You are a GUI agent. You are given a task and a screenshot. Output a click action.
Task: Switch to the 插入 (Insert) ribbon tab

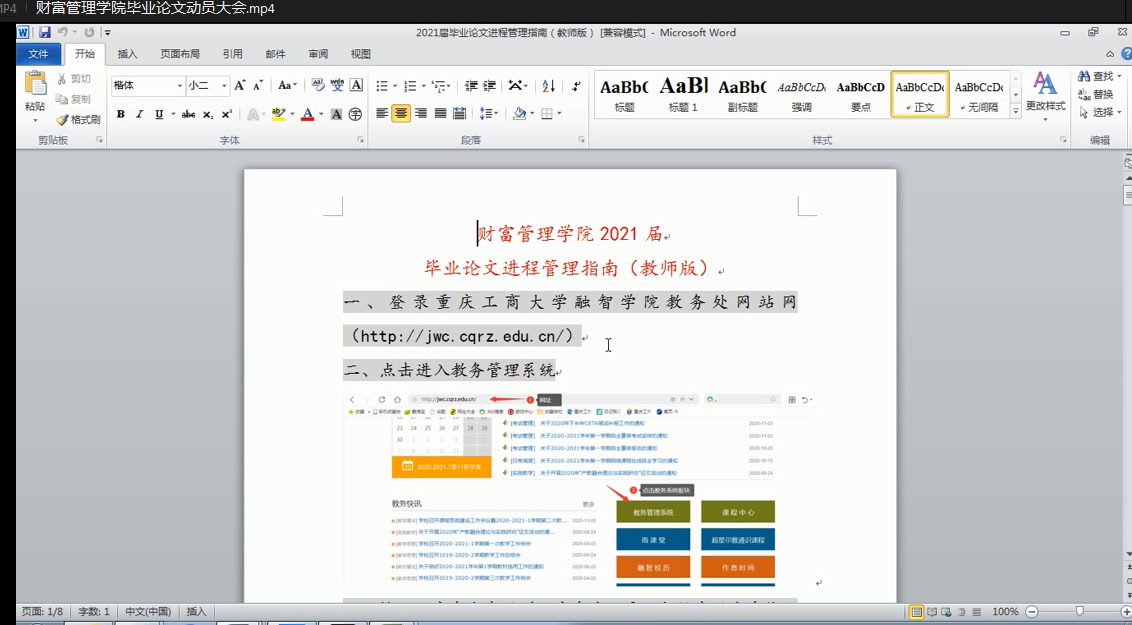pyautogui.click(x=128, y=54)
